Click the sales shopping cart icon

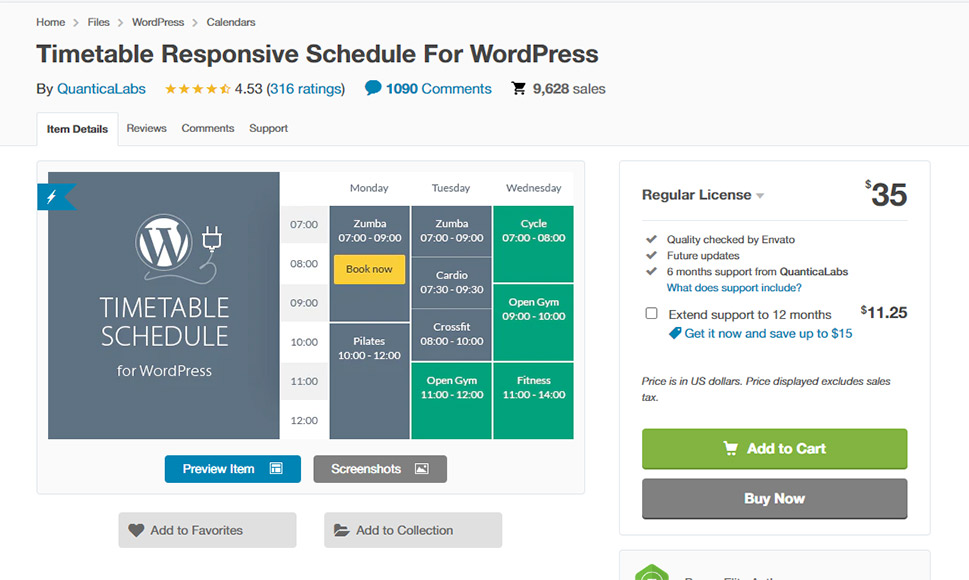[518, 88]
